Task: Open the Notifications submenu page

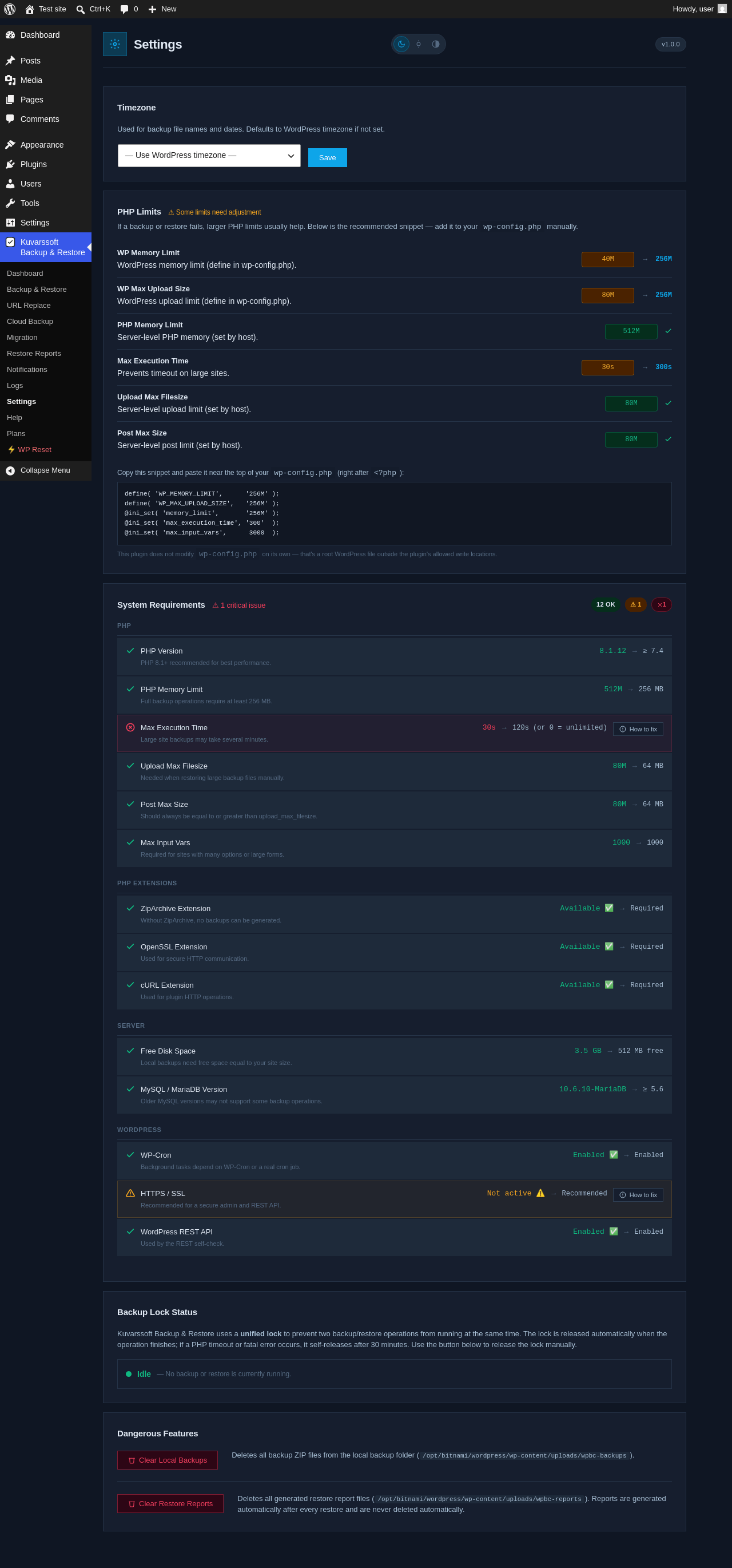Action: pos(27,369)
